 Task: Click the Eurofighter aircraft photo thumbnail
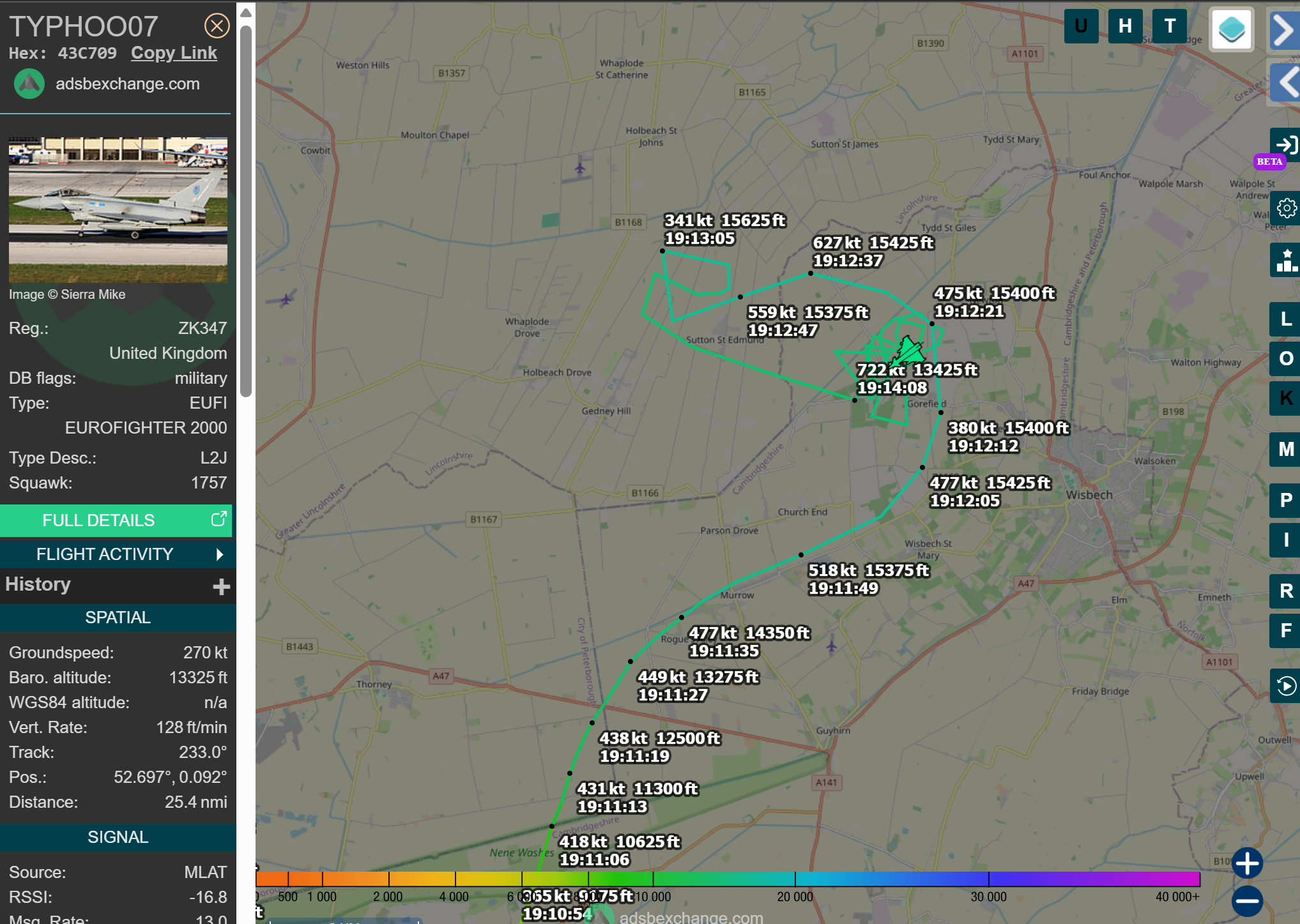tap(118, 209)
